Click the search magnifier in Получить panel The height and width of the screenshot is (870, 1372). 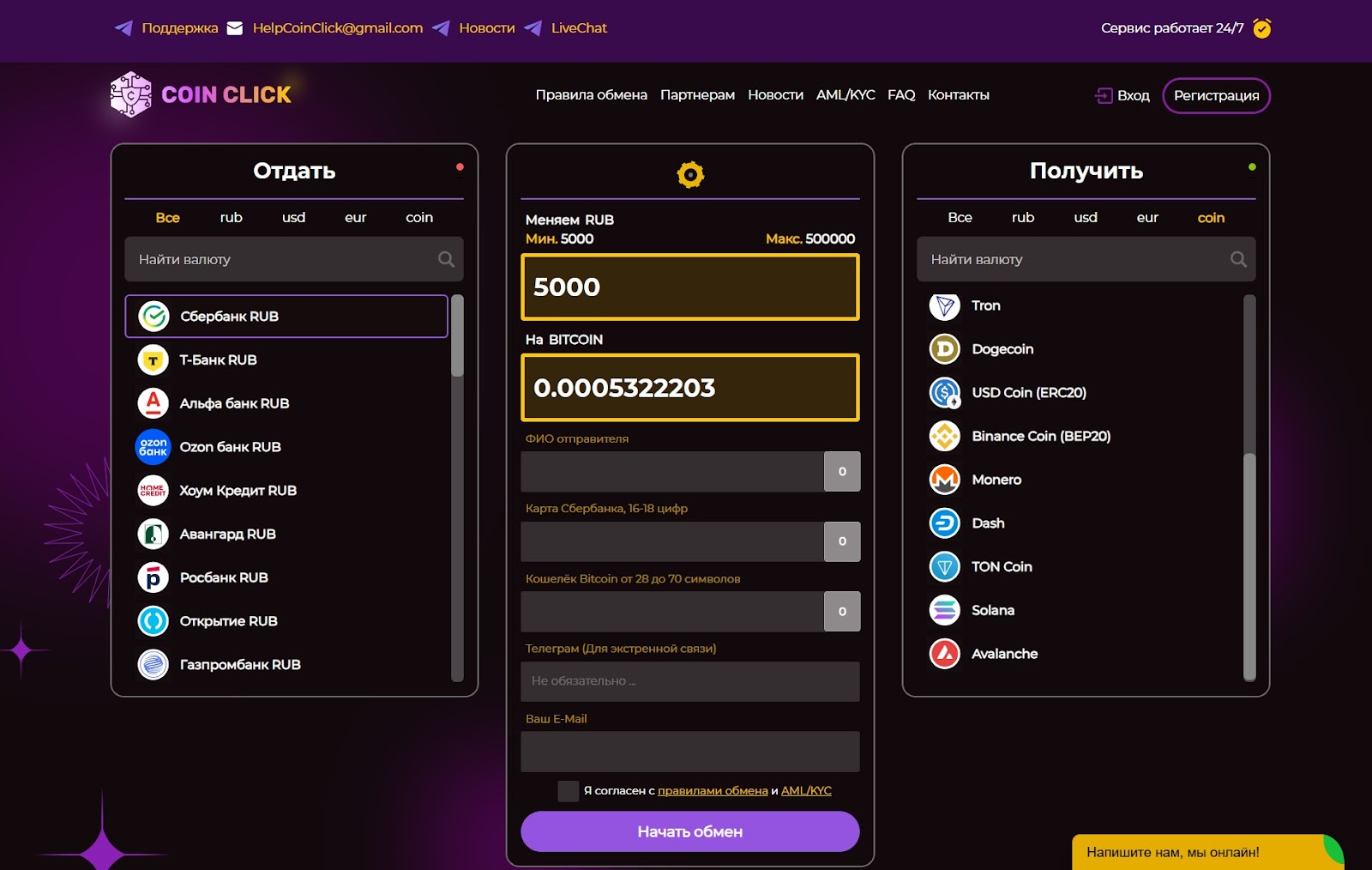(x=1238, y=259)
